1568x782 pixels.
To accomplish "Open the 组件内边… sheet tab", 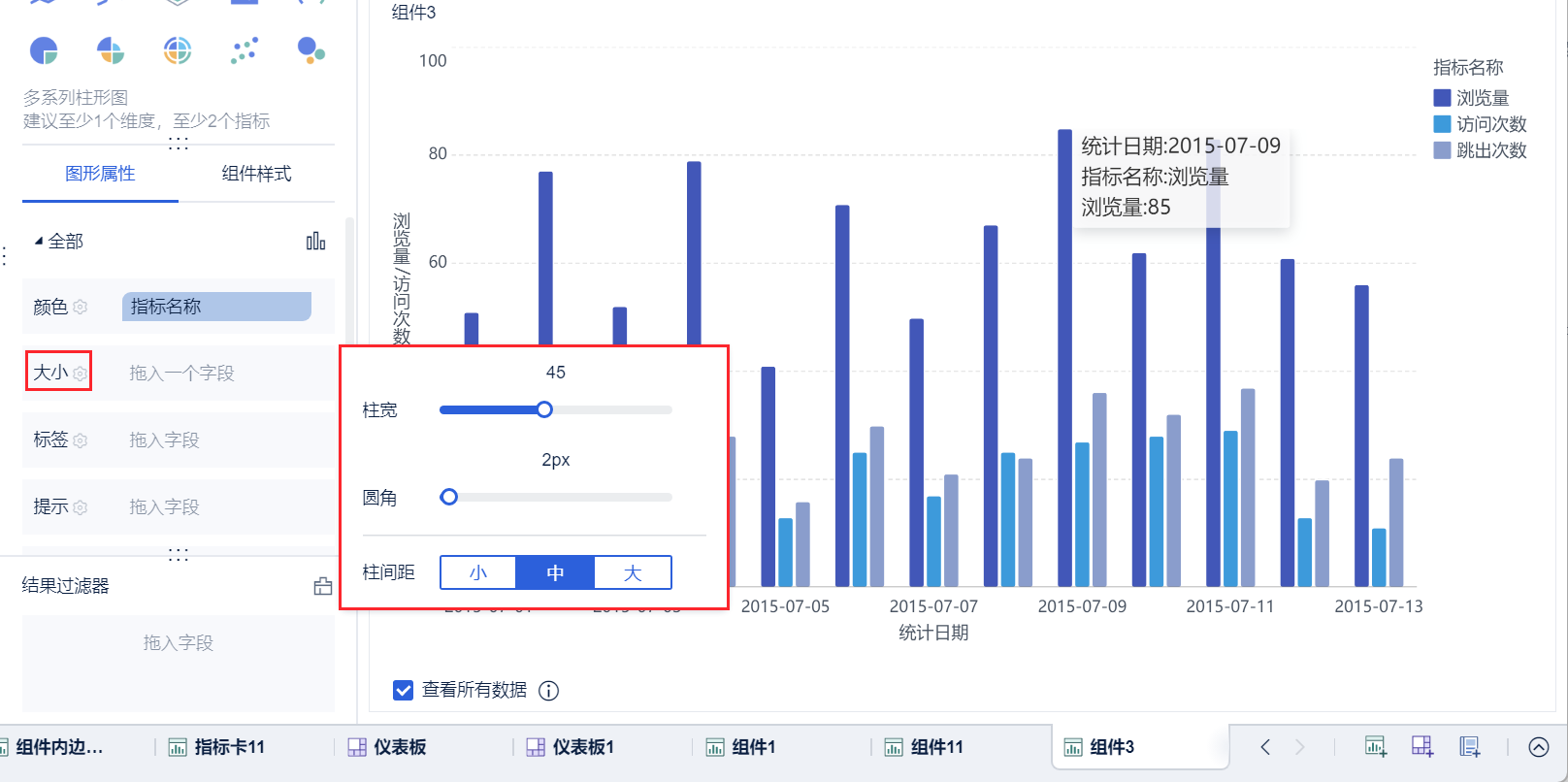I will (x=58, y=747).
